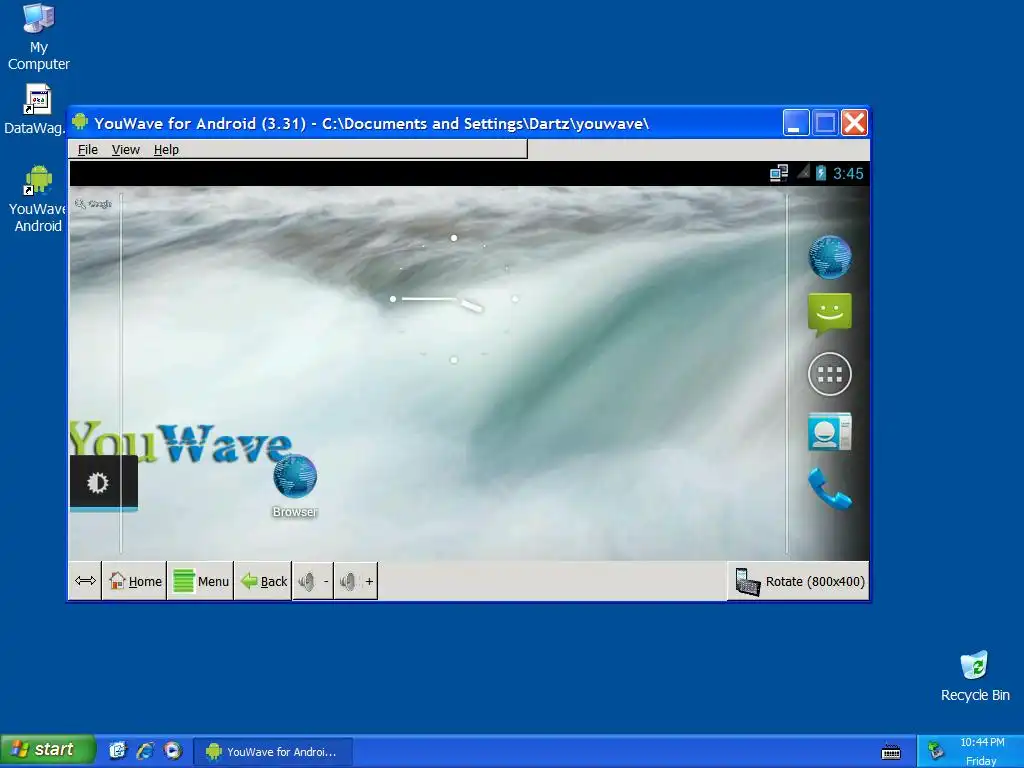The width and height of the screenshot is (1024, 768).
Task: Select the DataWag desktop shortcut
Action: [x=35, y=109]
